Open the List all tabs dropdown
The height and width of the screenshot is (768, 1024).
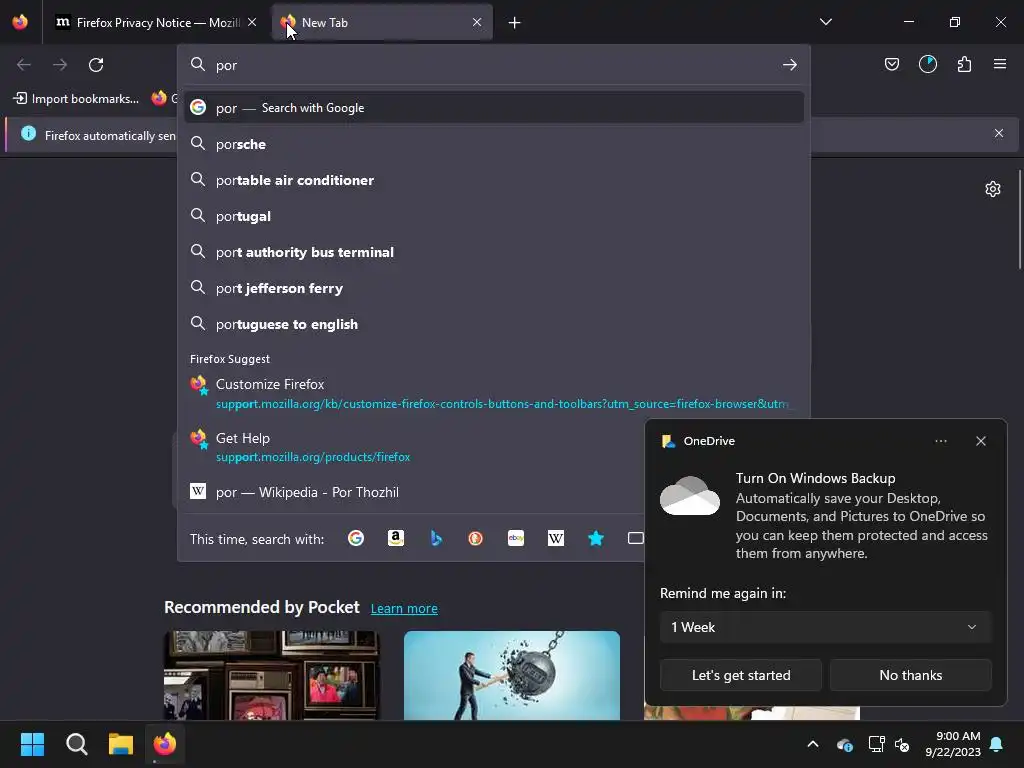click(x=825, y=22)
